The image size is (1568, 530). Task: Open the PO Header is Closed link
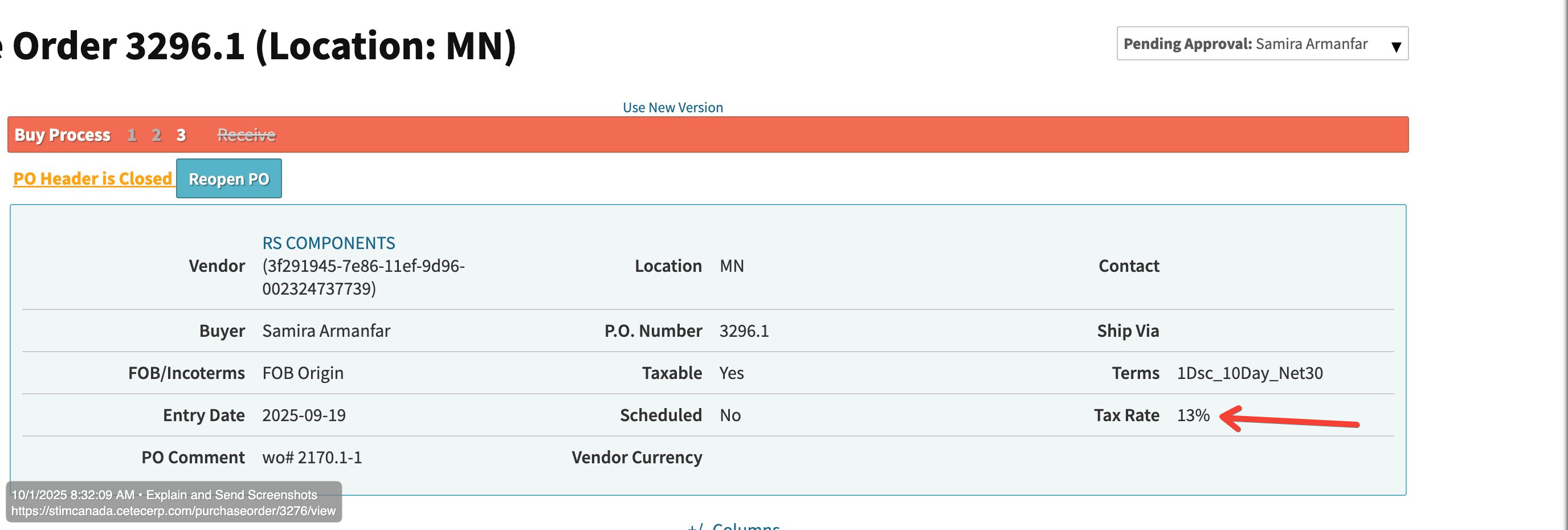point(92,179)
